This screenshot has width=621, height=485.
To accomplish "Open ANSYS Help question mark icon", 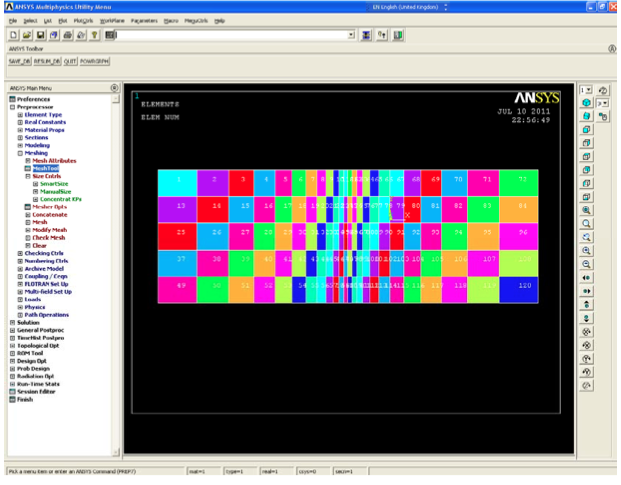I will (95, 35).
